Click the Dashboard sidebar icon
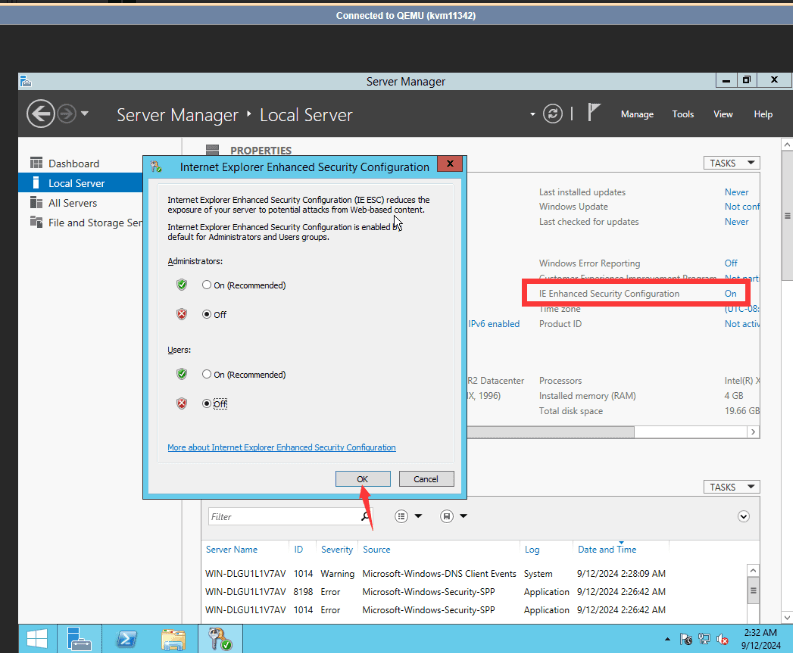This screenshot has width=793, height=653. tap(36, 163)
